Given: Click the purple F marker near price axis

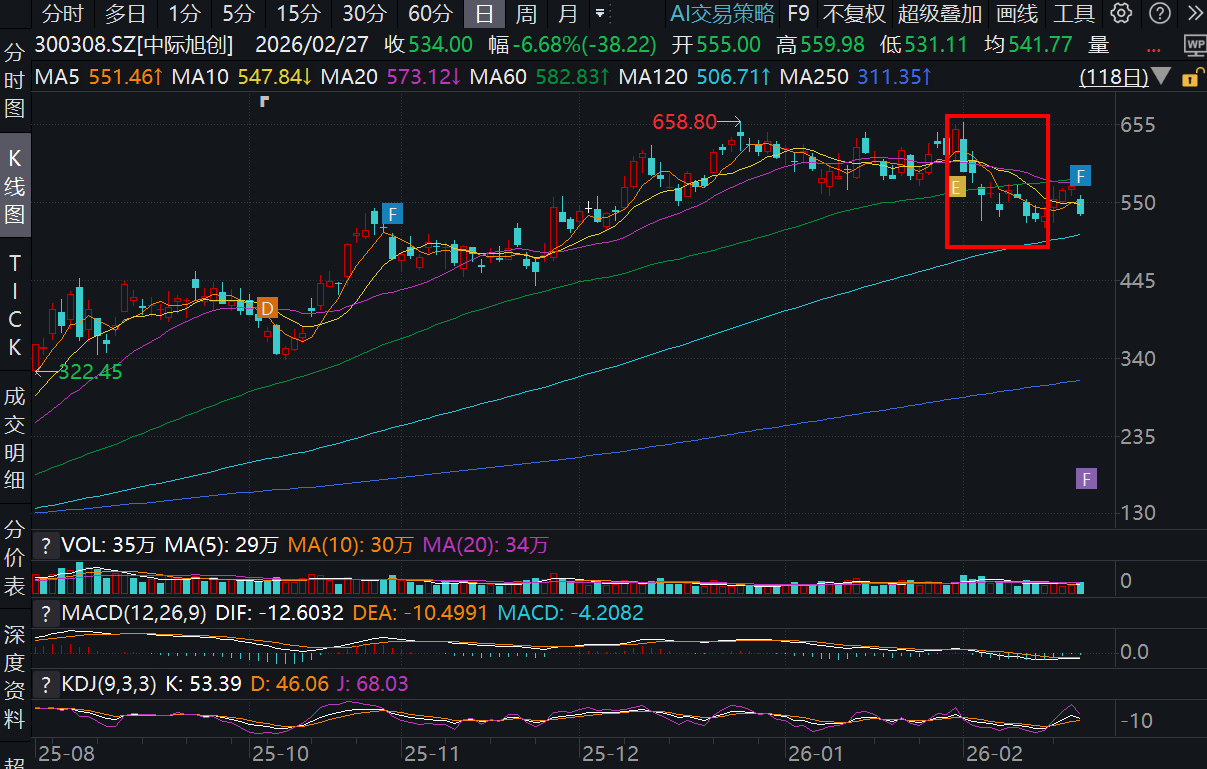Looking at the screenshot, I should (1086, 478).
